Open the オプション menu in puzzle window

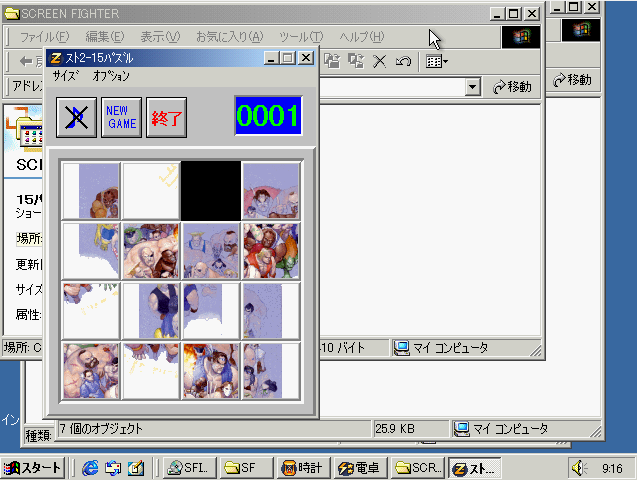pos(111,76)
